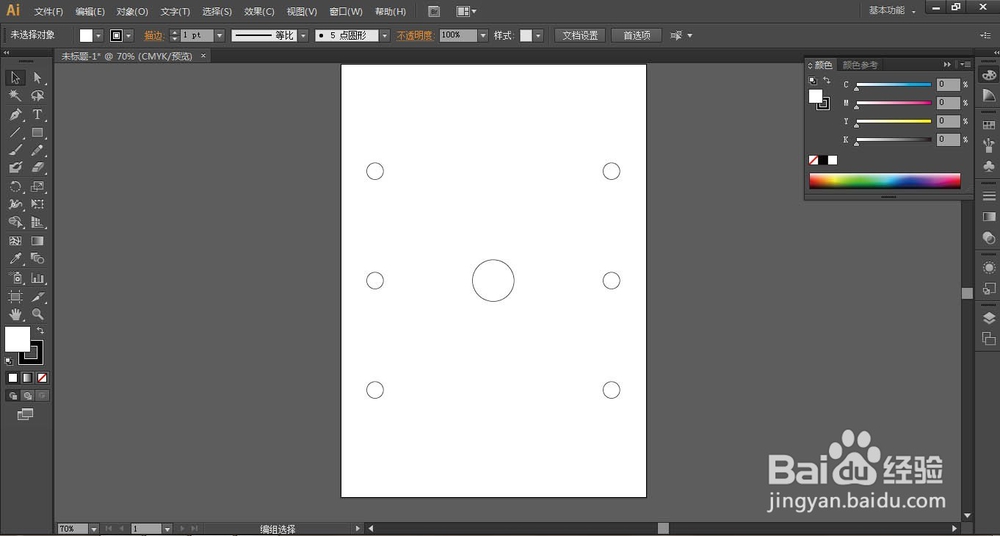This screenshot has height=536, width=1000.
Task: Select the Selection (black arrow) tool
Action: (x=15, y=78)
